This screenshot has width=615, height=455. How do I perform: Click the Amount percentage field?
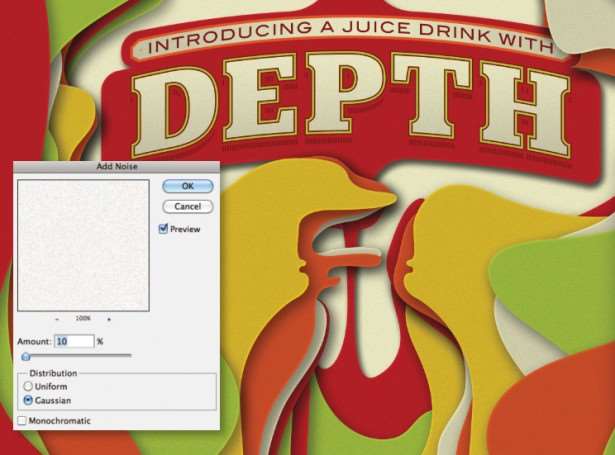[74, 341]
